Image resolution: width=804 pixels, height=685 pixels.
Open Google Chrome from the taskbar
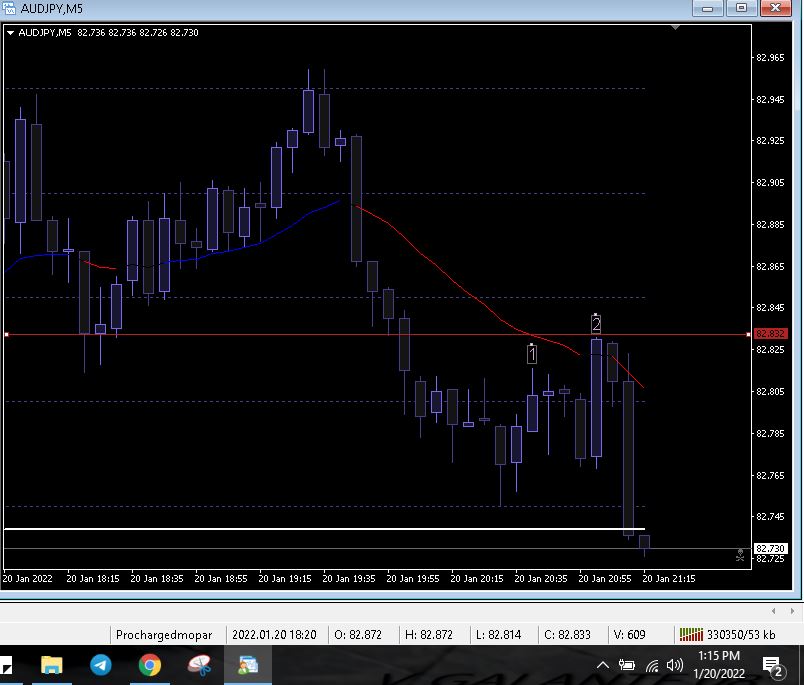click(x=149, y=665)
